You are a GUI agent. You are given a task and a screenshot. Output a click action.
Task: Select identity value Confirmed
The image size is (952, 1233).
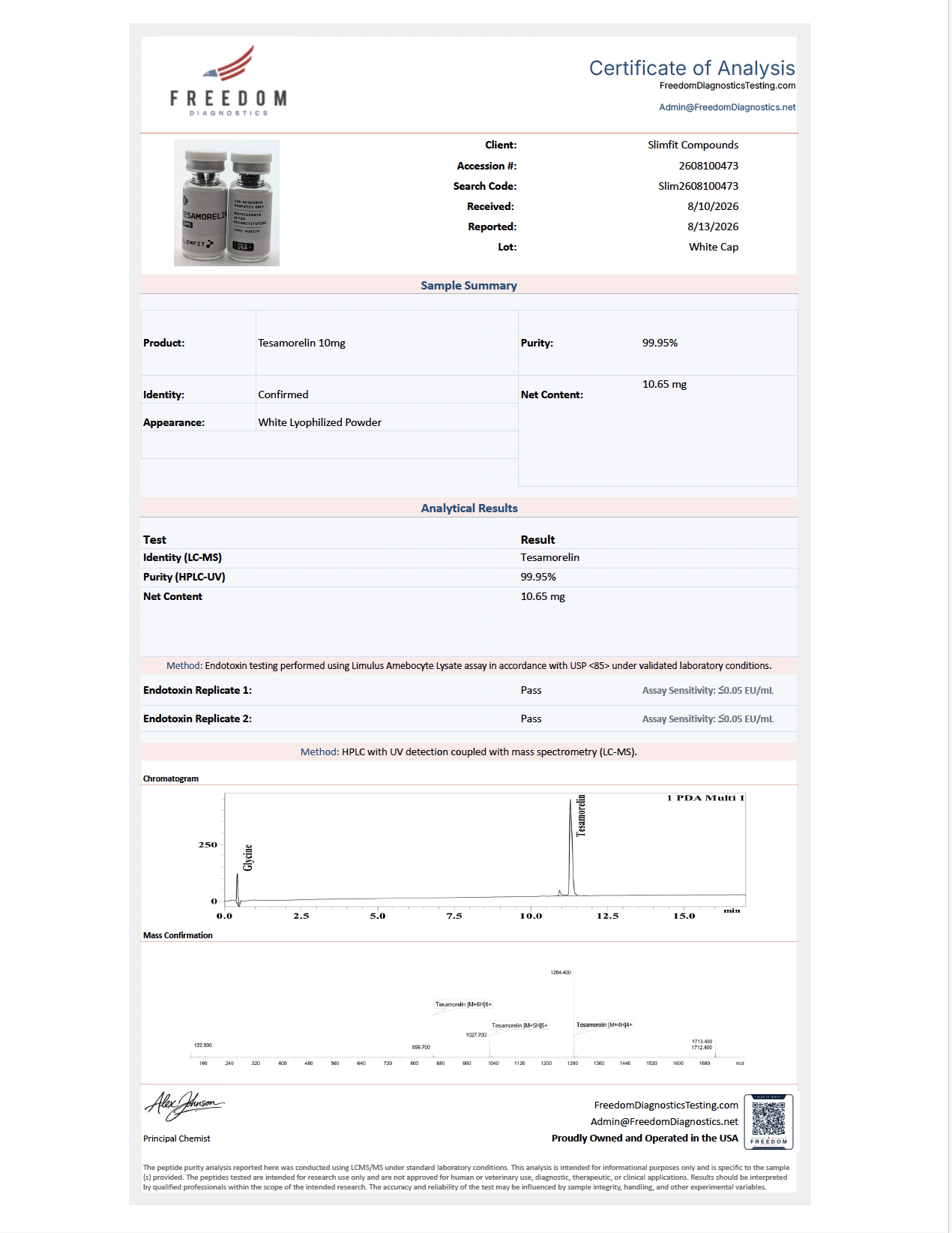pyautogui.click(x=283, y=394)
